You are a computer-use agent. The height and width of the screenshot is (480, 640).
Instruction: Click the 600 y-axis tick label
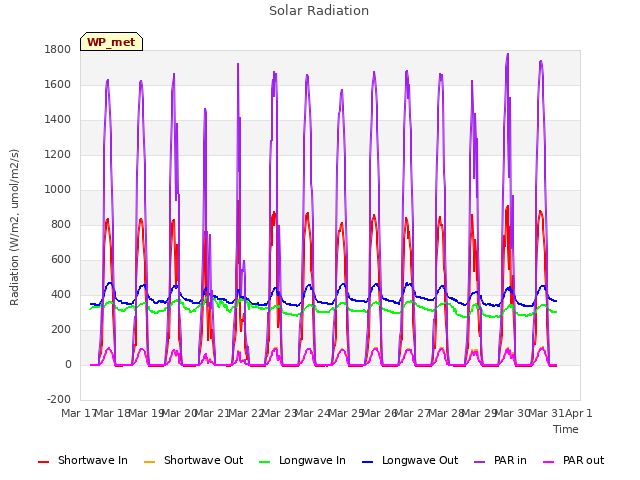(61, 260)
